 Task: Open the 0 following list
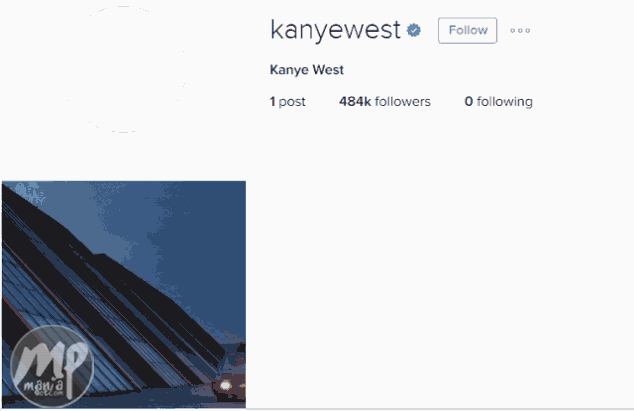click(498, 102)
